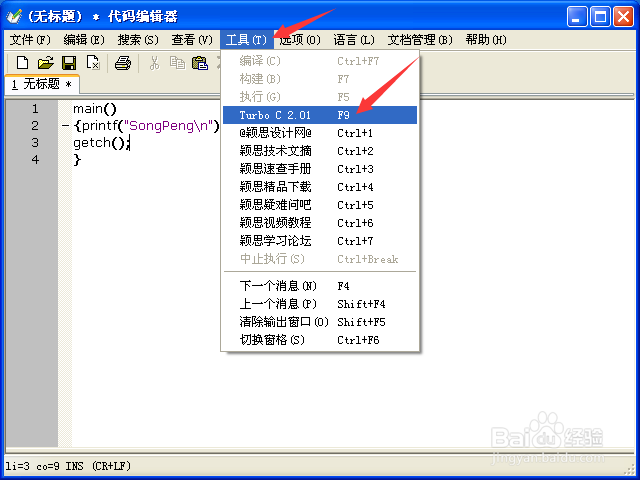Screen dimensions: 640x480
Task: Open the 语言(L) menu
Action: tap(354, 40)
